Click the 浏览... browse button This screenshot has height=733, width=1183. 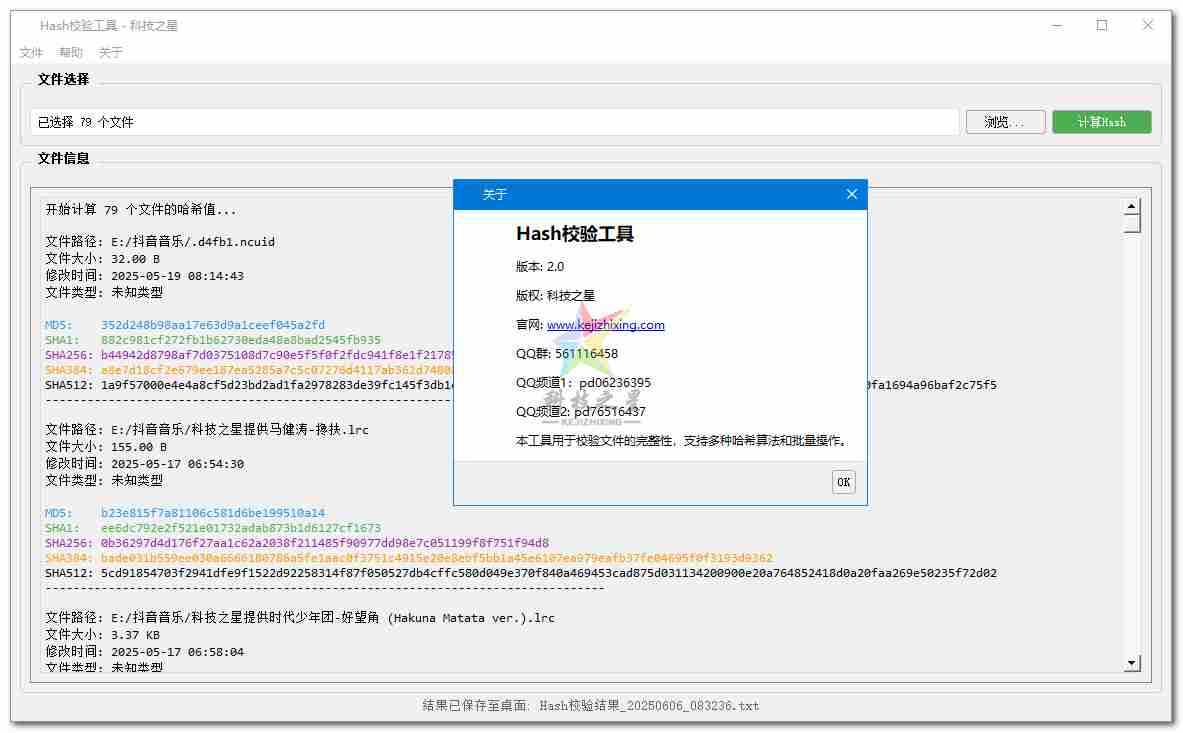pos(1004,122)
